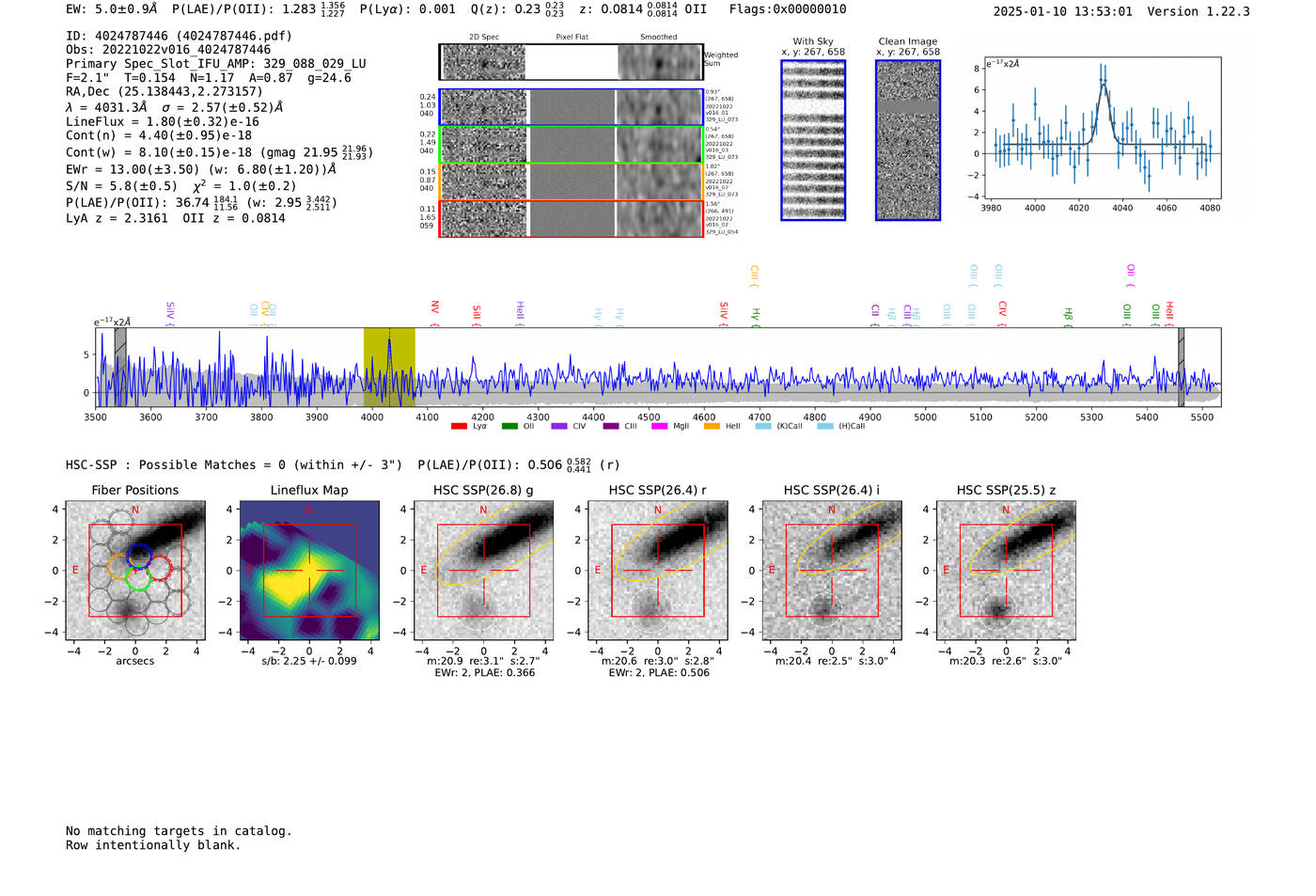Click the purple HeII marker near 4270Å

[x=520, y=312]
